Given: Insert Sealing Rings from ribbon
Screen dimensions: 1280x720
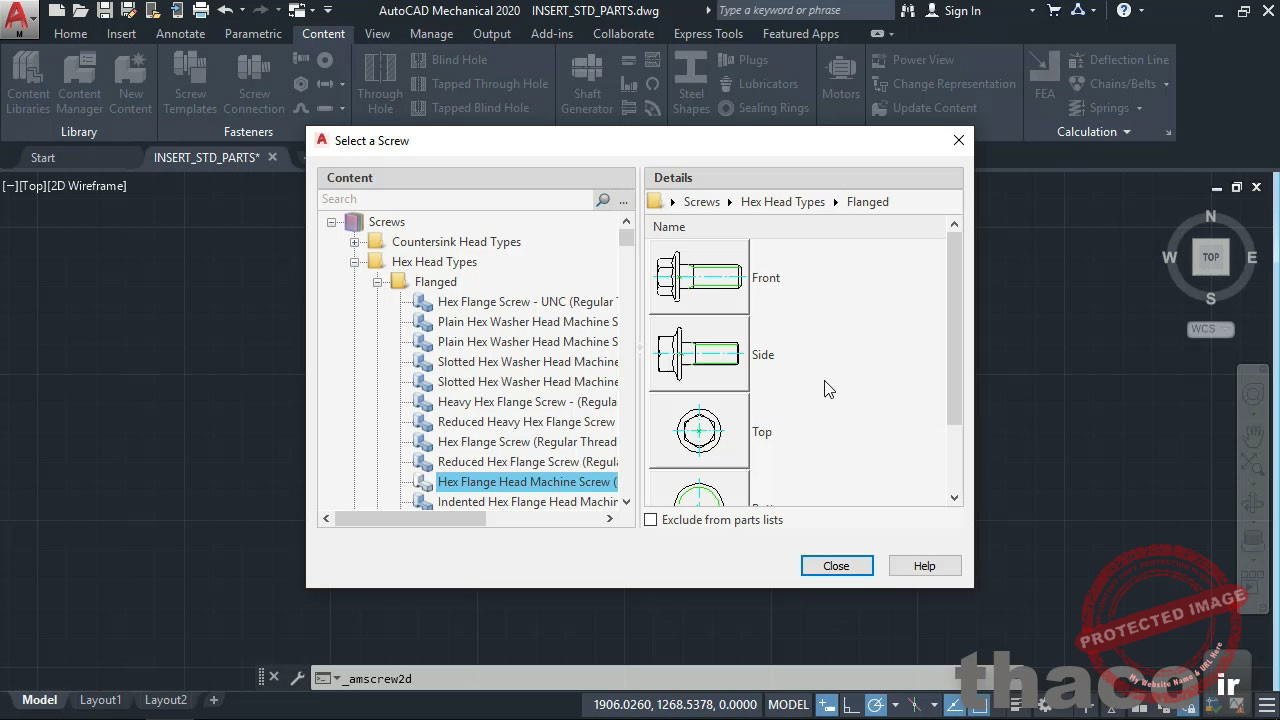Looking at the screenshot, I should (763, 108).
